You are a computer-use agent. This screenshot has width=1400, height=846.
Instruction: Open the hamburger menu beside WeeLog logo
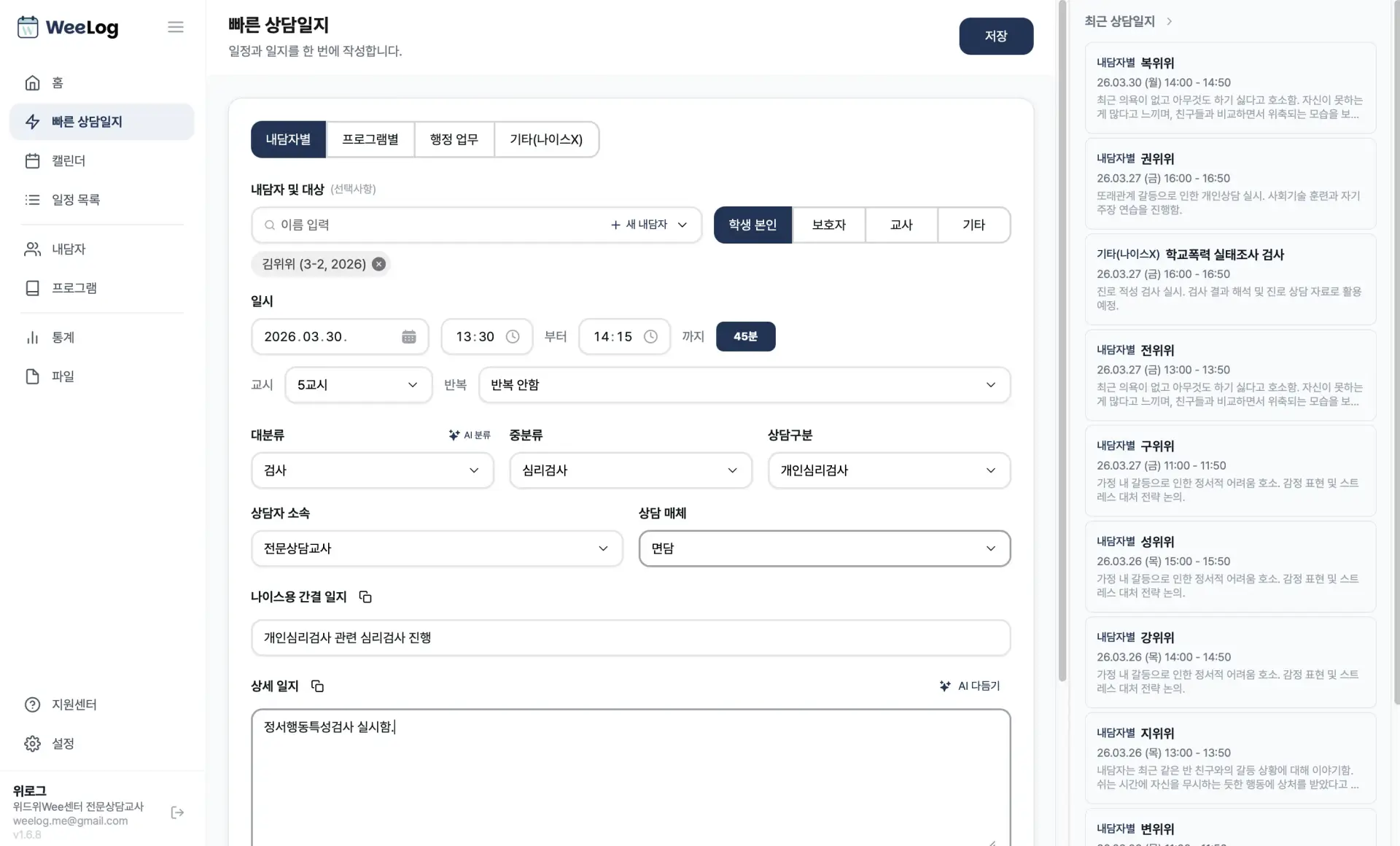tap(175, 27)
